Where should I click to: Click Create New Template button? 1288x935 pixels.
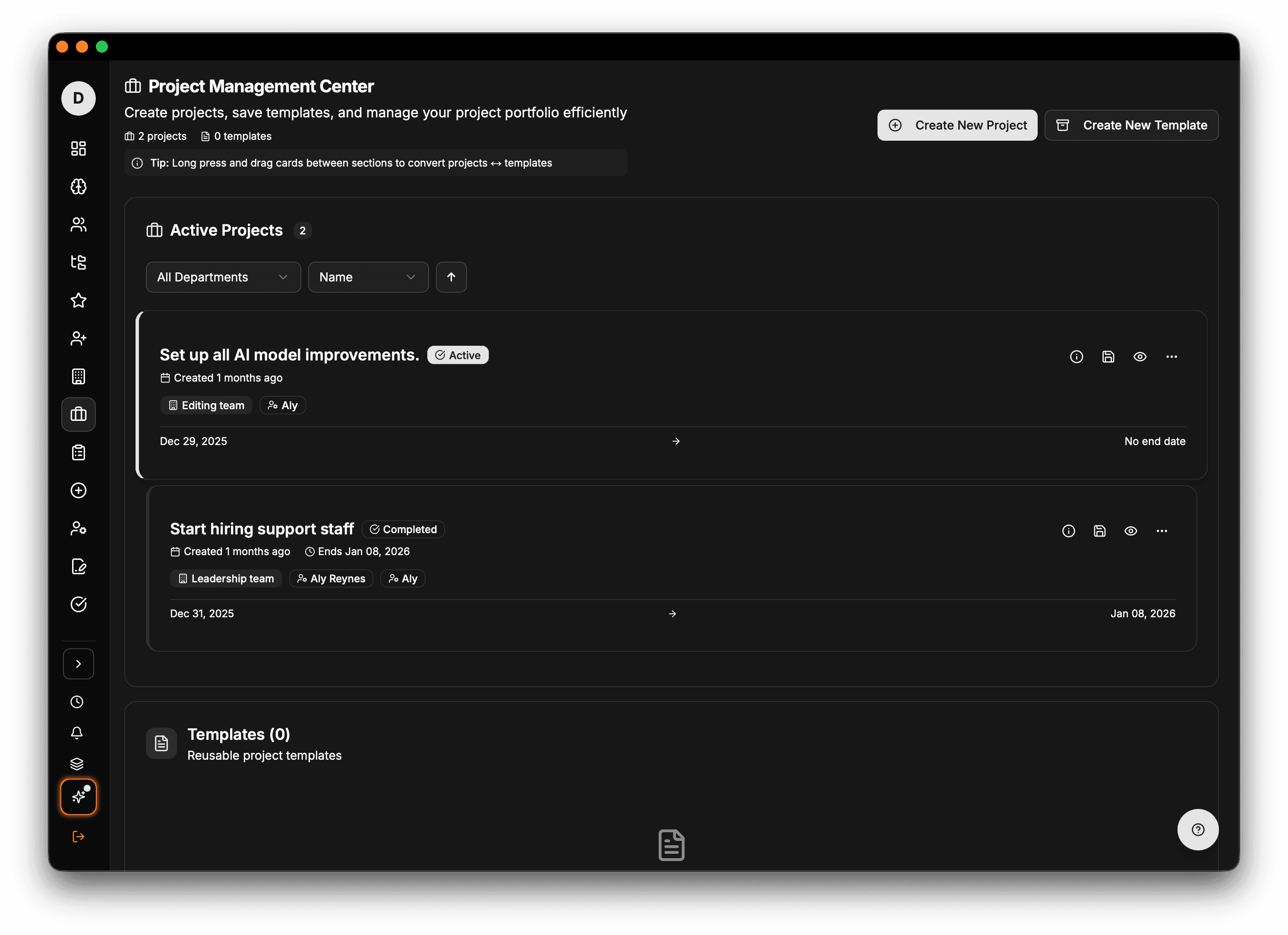pyautogui.click(x=1131, y=125)
